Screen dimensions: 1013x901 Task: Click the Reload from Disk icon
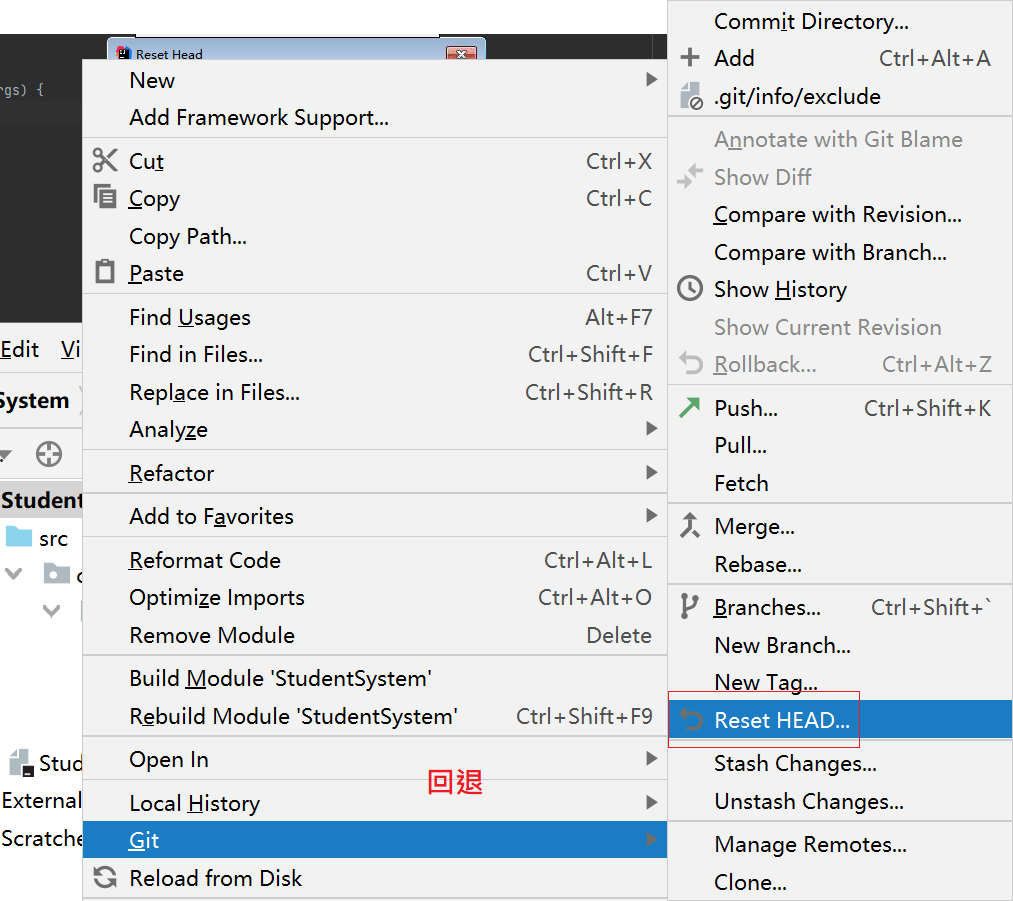[x=105, y=878]
